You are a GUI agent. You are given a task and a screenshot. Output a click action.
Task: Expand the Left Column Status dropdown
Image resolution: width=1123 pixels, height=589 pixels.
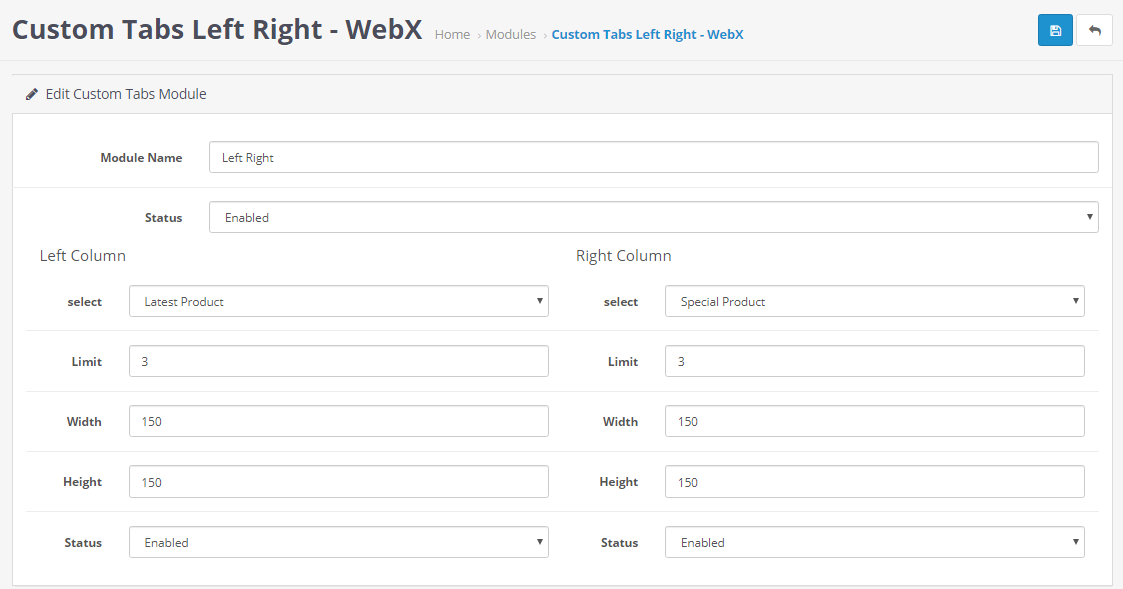pyautogui.click(x=339, y=542)
